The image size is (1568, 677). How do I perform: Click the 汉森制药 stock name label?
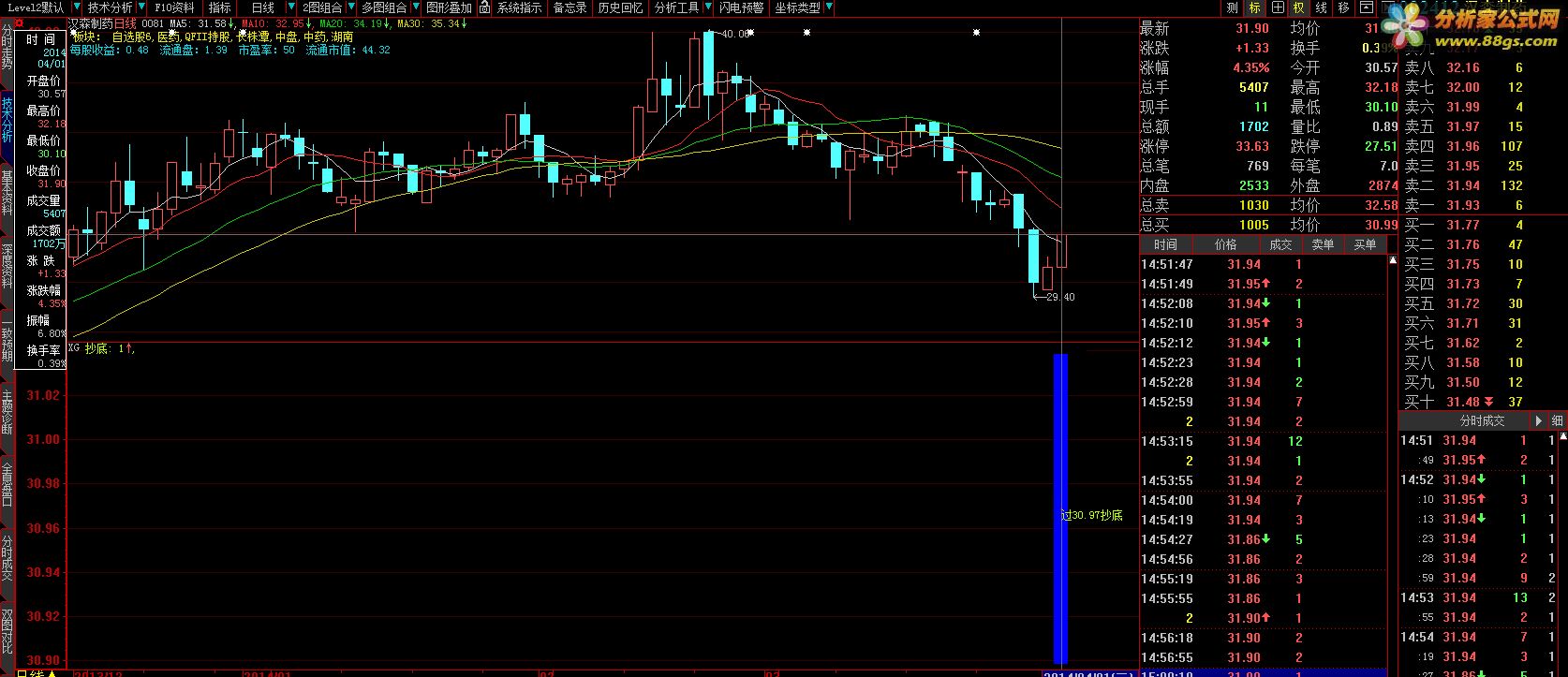point(91,23)
